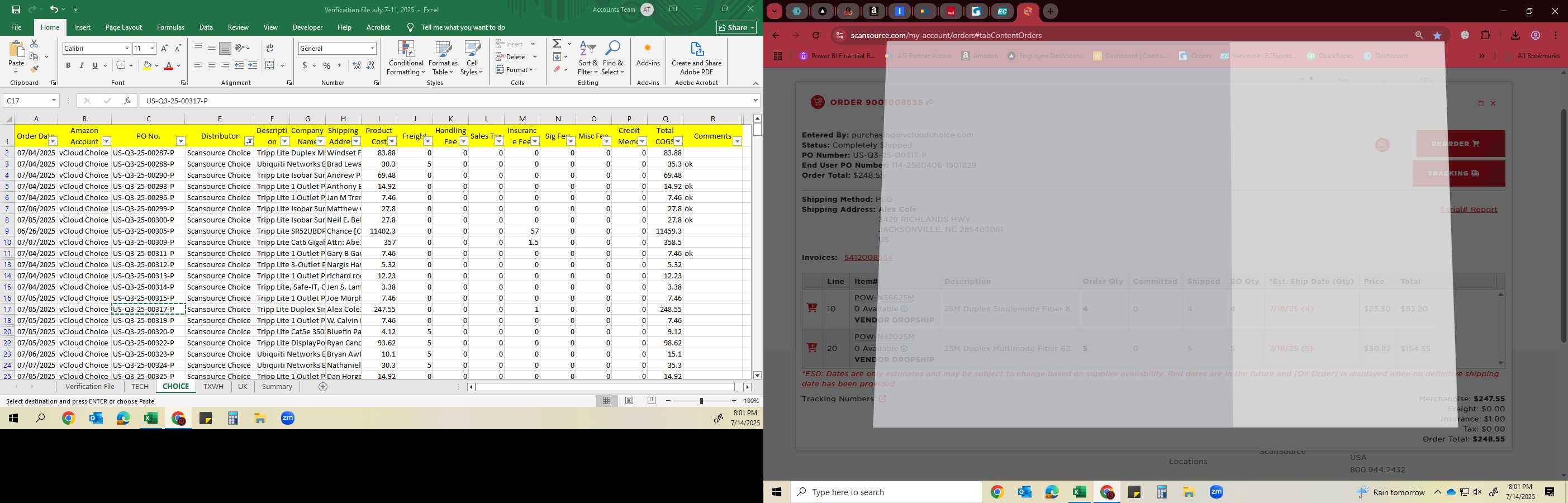The height and width of the screenshot is (503, 1568).
Task: Click Create and Share Adobe PDF
Action: (x=696, y=59)
